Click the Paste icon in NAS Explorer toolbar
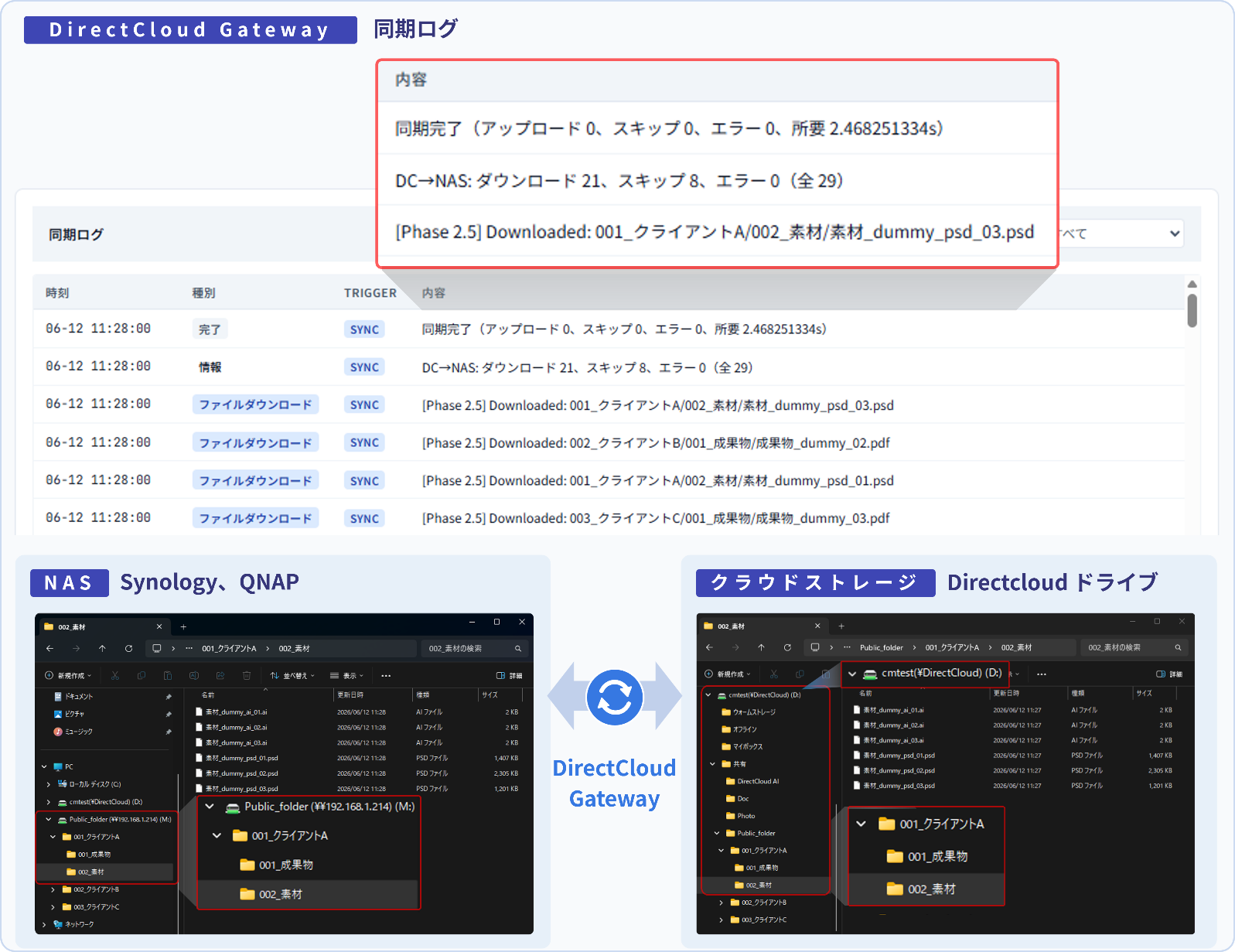The height and width of the screenshot is (952, 1235). pos(168,675)
